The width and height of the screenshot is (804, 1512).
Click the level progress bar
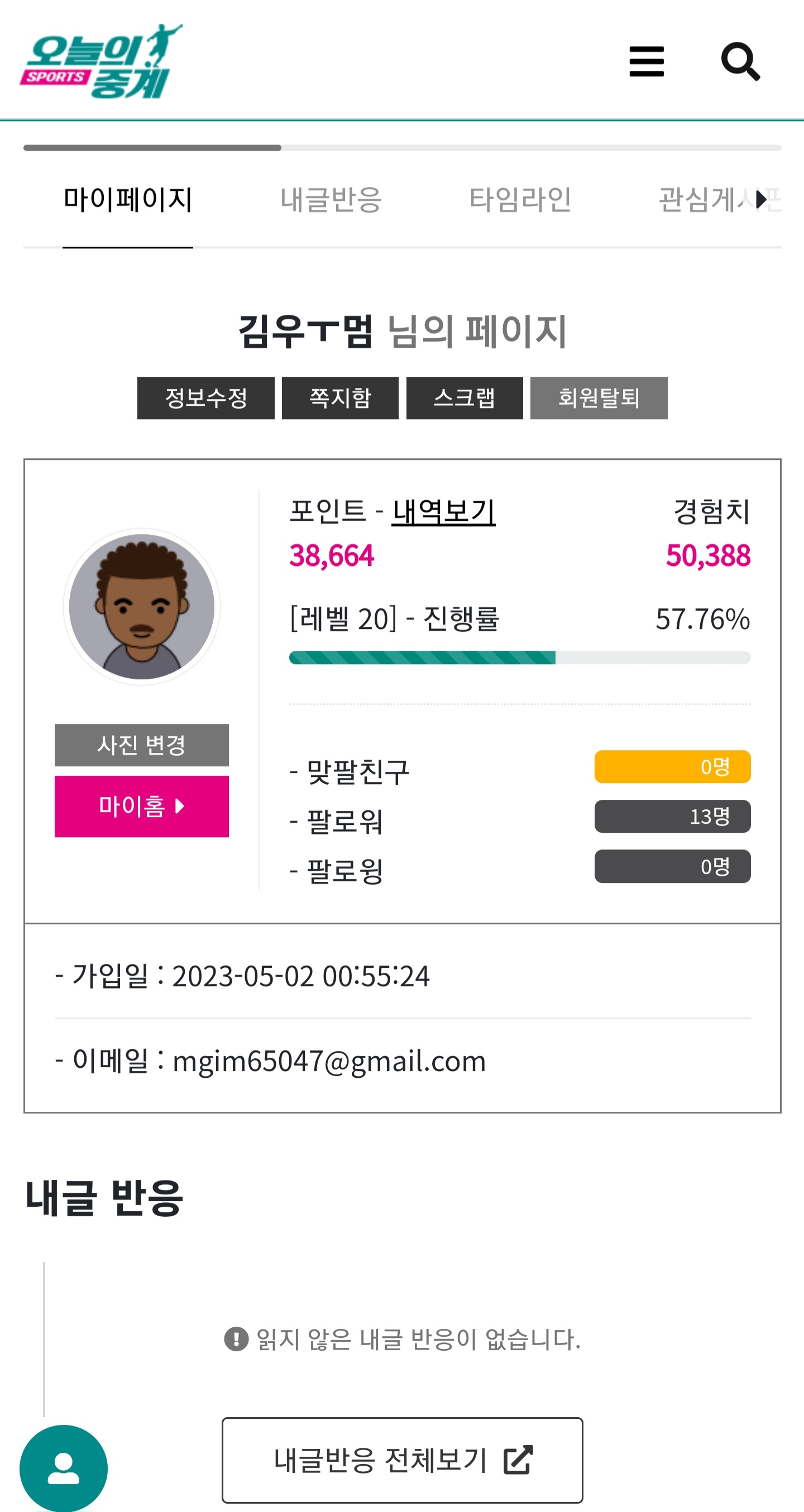519,657
